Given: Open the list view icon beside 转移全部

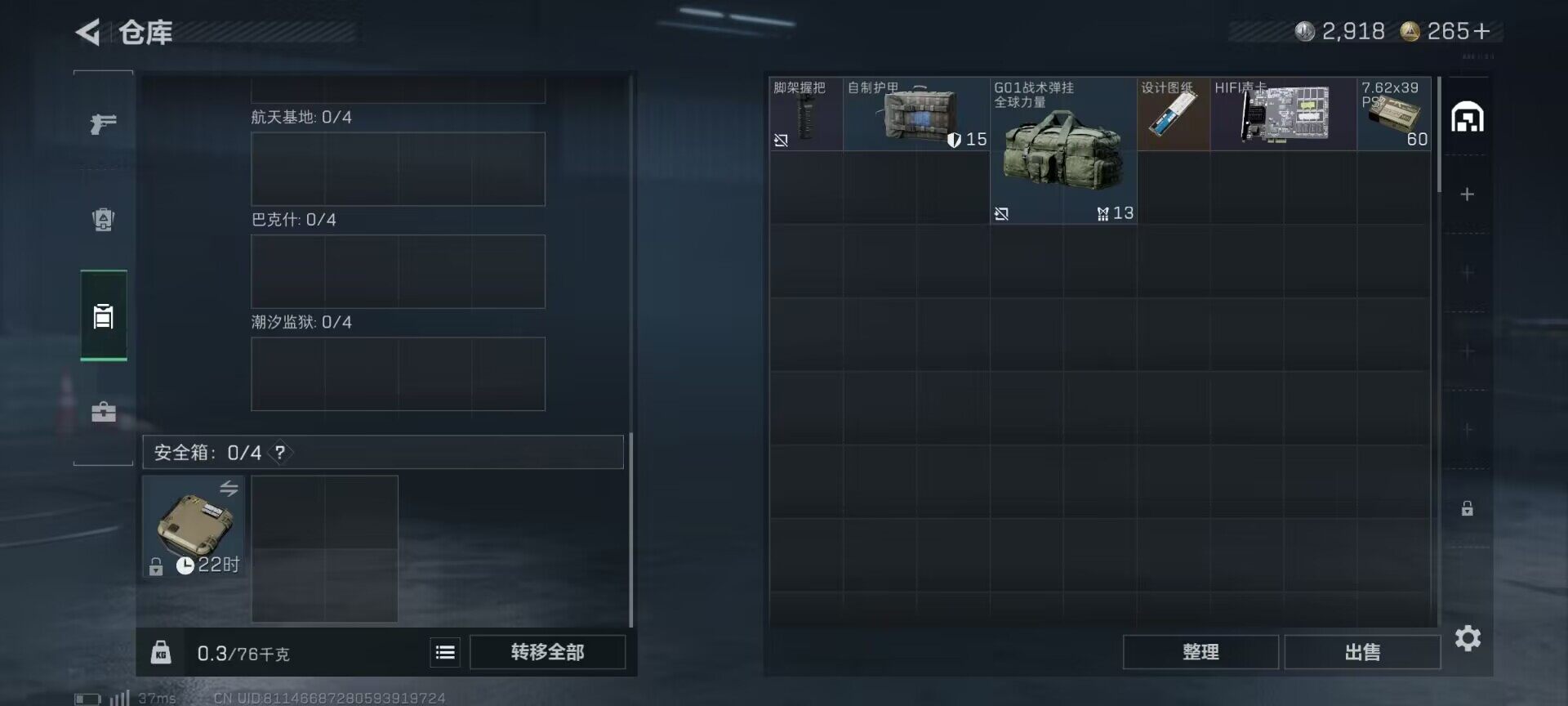Looking at the screenshot, I should tap(445, 652).
